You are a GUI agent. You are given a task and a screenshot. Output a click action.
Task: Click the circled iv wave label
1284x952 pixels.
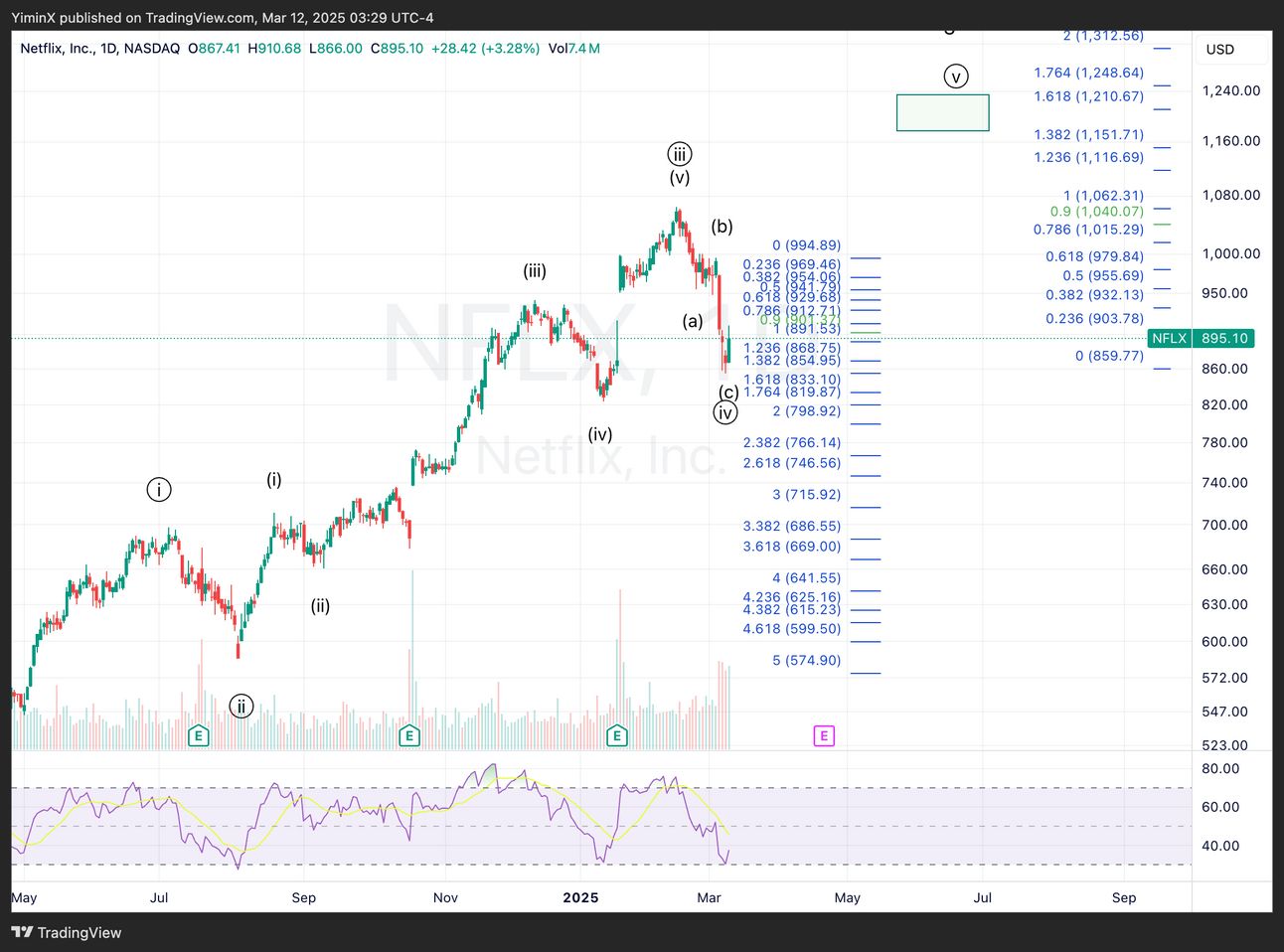coord(725,412)
